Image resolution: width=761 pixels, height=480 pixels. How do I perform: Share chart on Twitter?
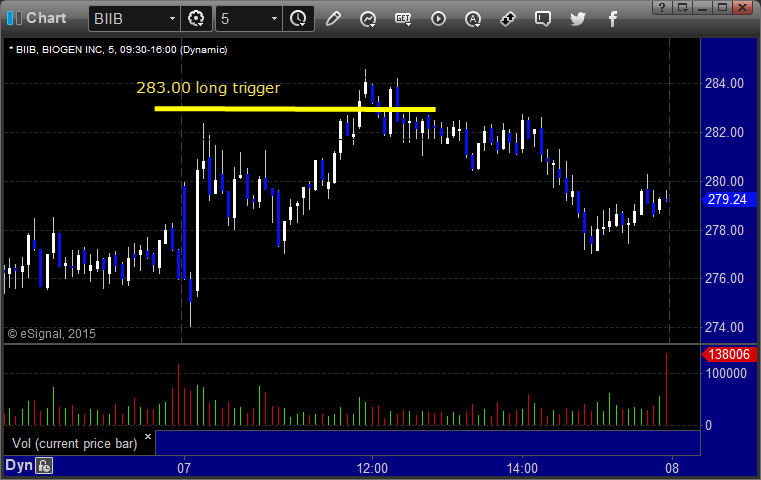[578, 19]
